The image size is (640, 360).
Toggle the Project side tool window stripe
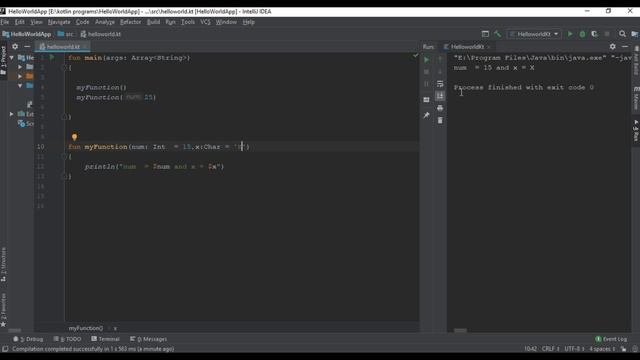click(4, 60)
